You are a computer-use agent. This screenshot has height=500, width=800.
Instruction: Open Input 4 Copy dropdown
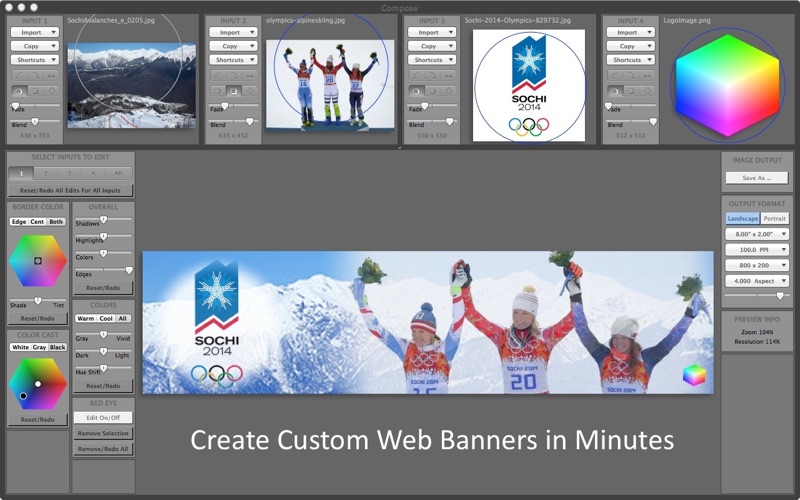coord(631,46)
